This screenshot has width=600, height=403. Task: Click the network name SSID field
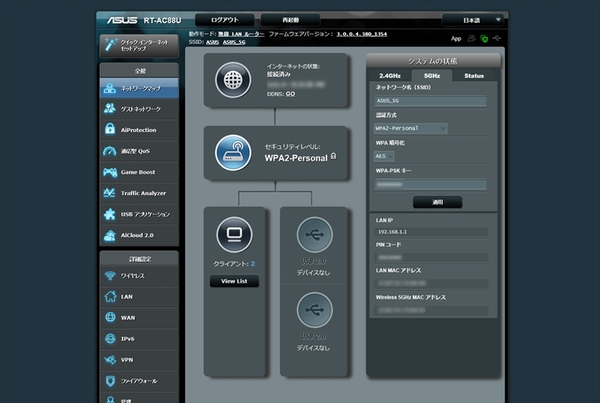click(x=430, y=101)
